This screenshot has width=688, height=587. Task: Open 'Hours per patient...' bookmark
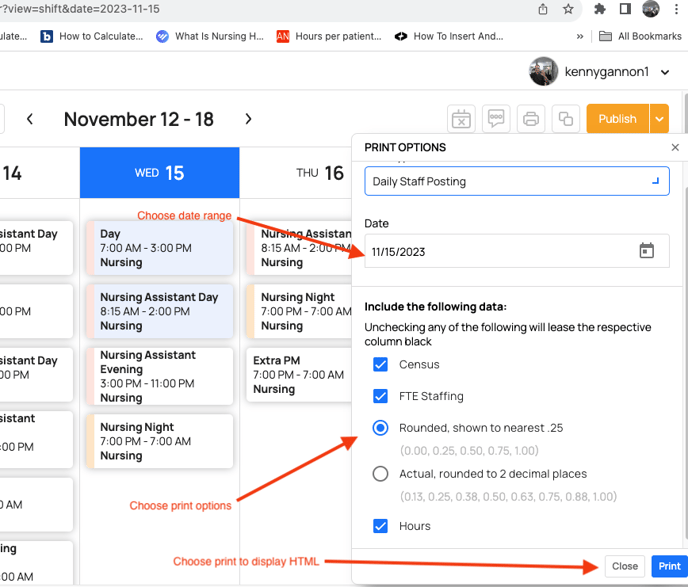(329, 36)
